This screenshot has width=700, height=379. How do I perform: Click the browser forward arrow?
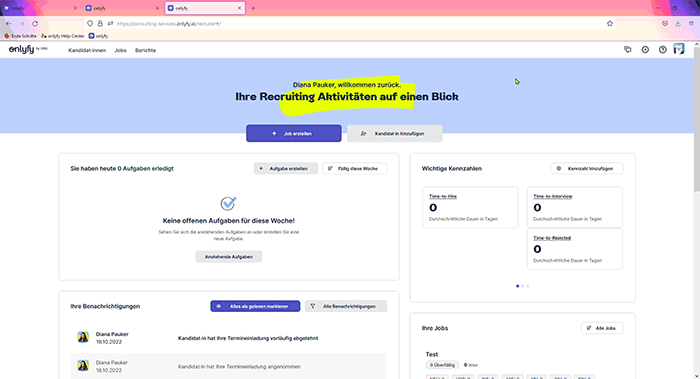coord(21,24)
